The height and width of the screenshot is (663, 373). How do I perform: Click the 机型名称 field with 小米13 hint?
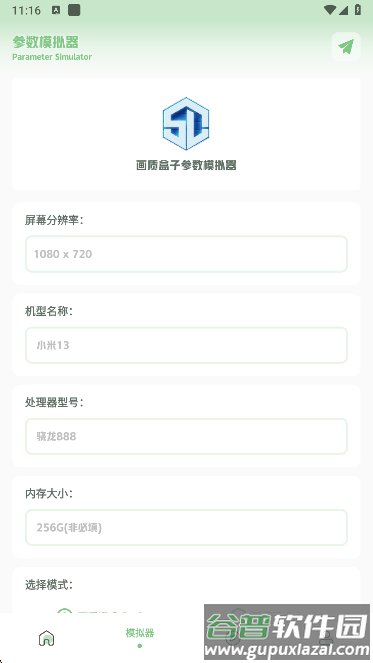[186, 345]
